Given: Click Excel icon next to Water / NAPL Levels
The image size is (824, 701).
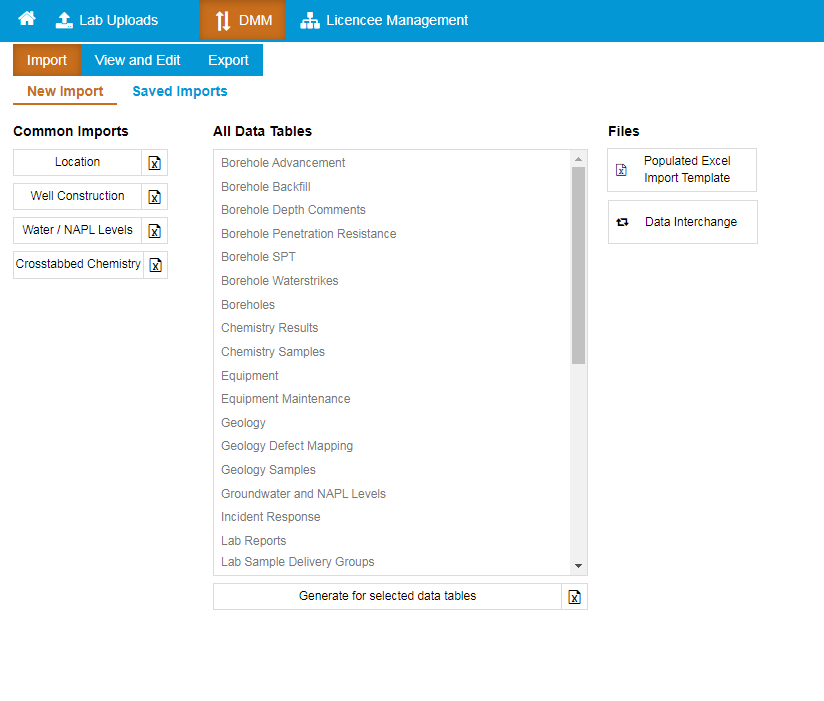Looking at the screenshot, I should point(155,231).
